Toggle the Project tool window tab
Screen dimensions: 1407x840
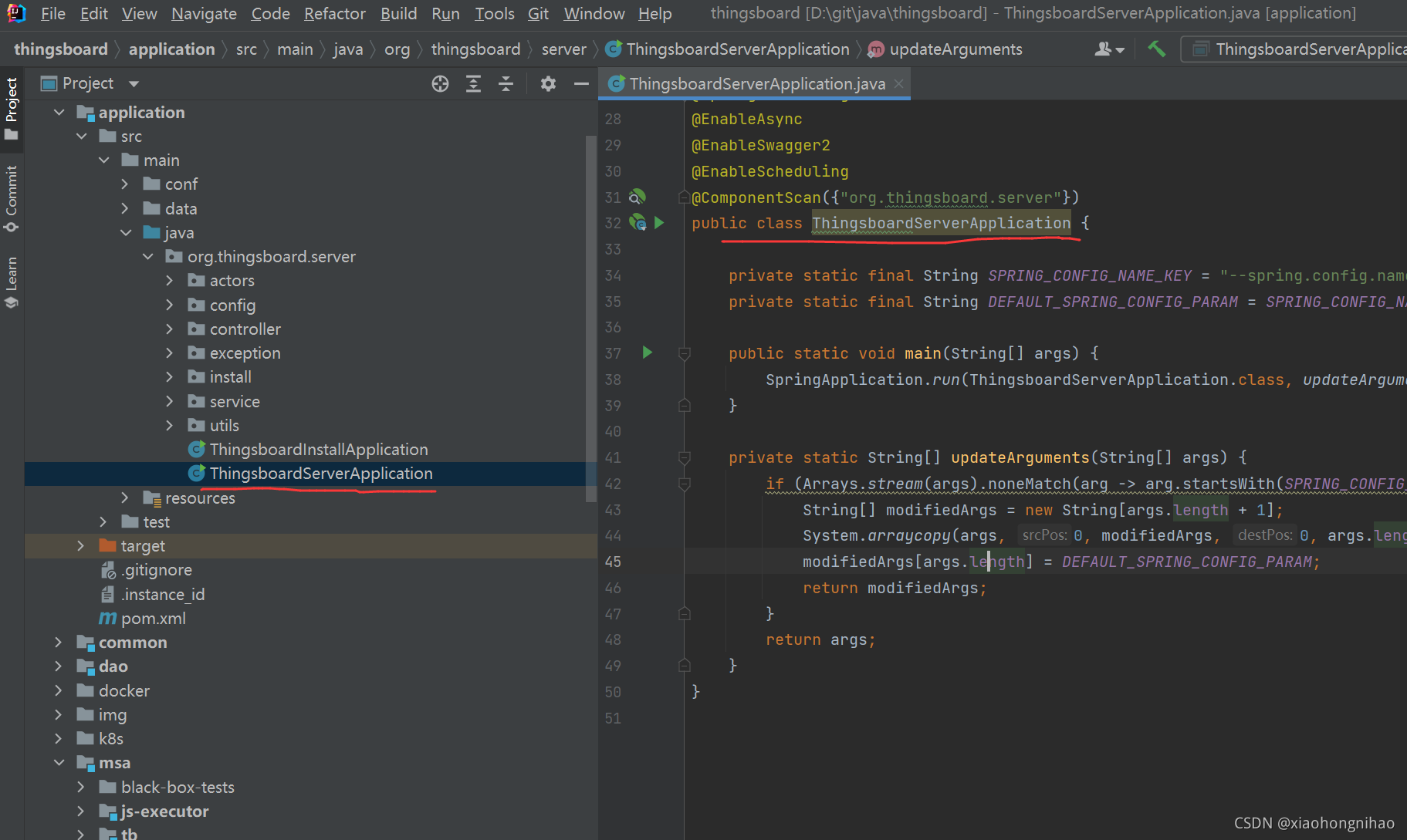pos(12,108)
